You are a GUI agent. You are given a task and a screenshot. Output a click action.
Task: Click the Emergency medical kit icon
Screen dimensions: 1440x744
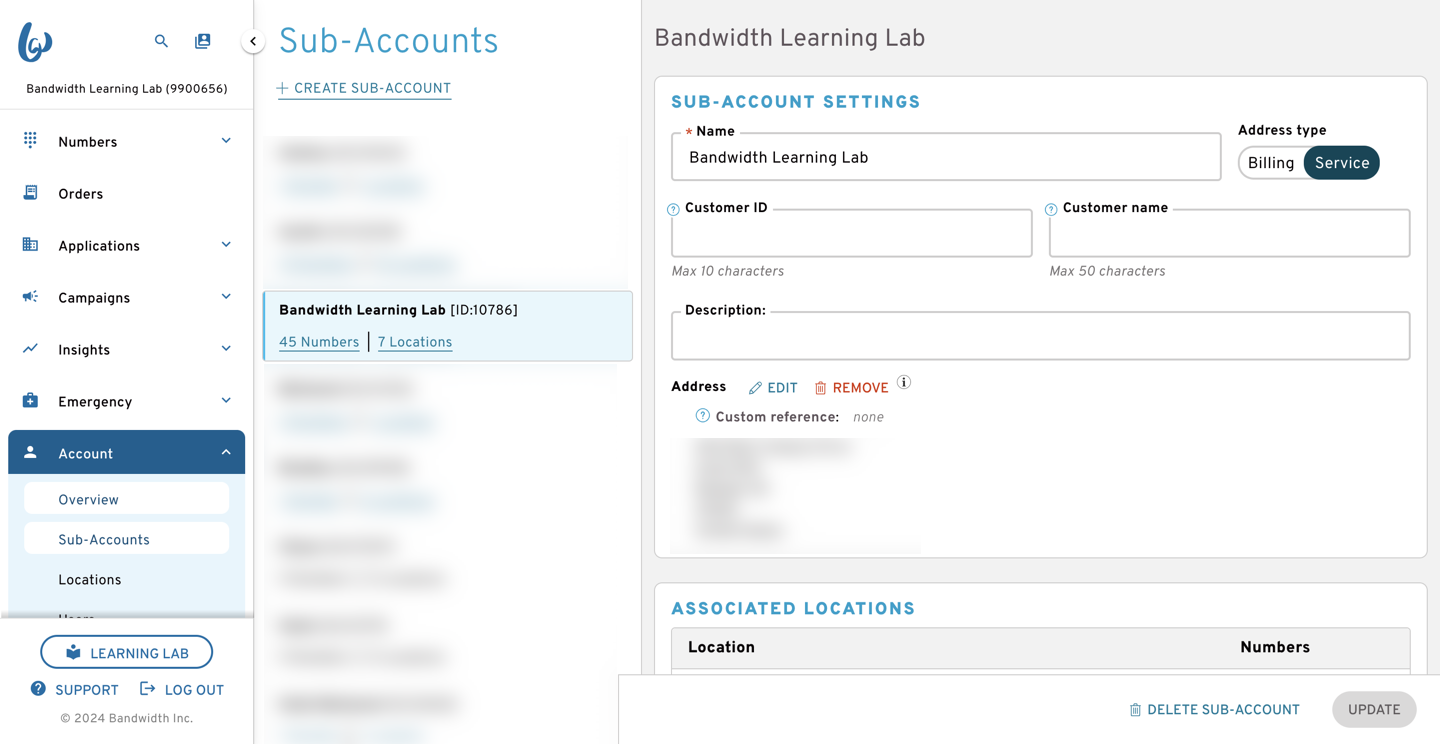30,401
